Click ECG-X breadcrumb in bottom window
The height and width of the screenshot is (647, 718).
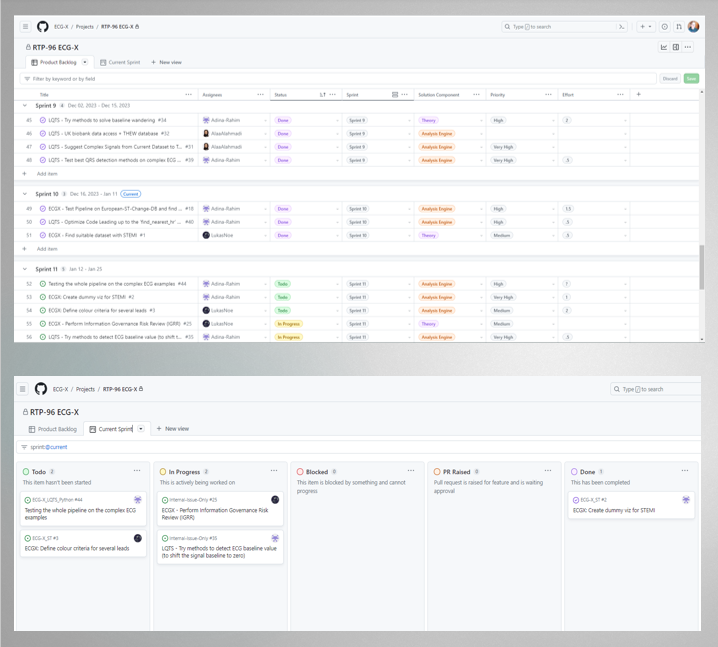(x=60, y=389)
